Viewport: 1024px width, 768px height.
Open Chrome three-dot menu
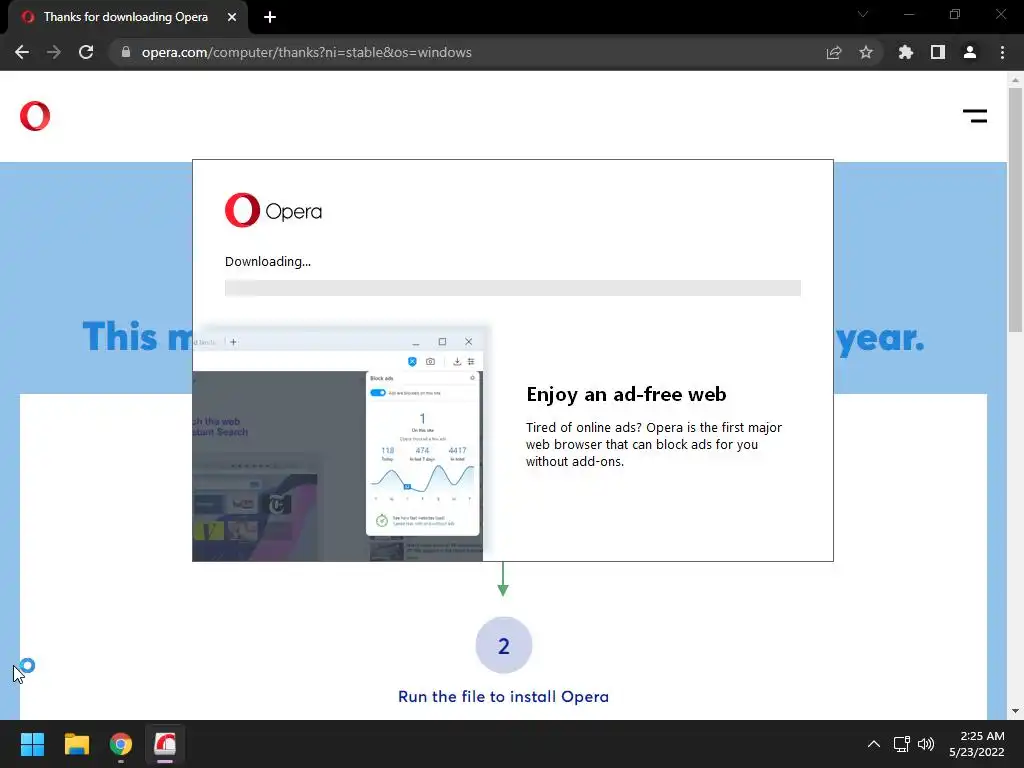[x=1002, y=52]
